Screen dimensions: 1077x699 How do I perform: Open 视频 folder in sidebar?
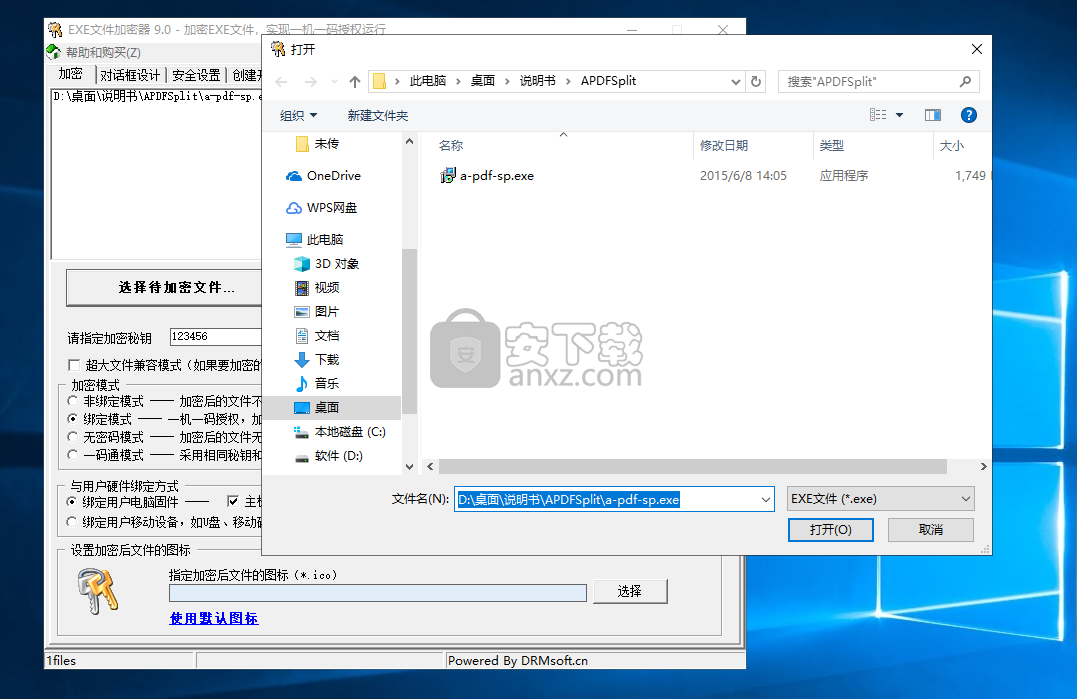317,288
